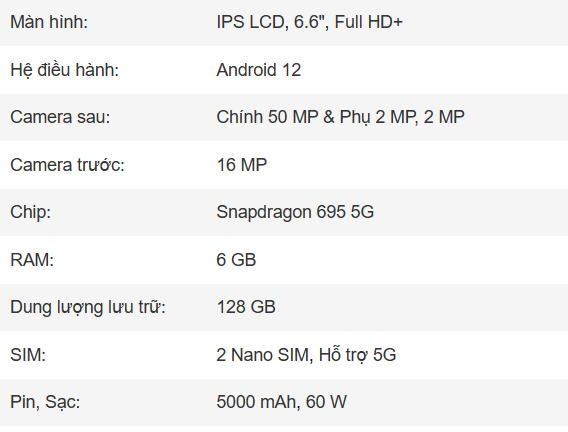
Task: Select '2 Nano SIM, Hỗ trợ 5G' text
Action: 306,355
